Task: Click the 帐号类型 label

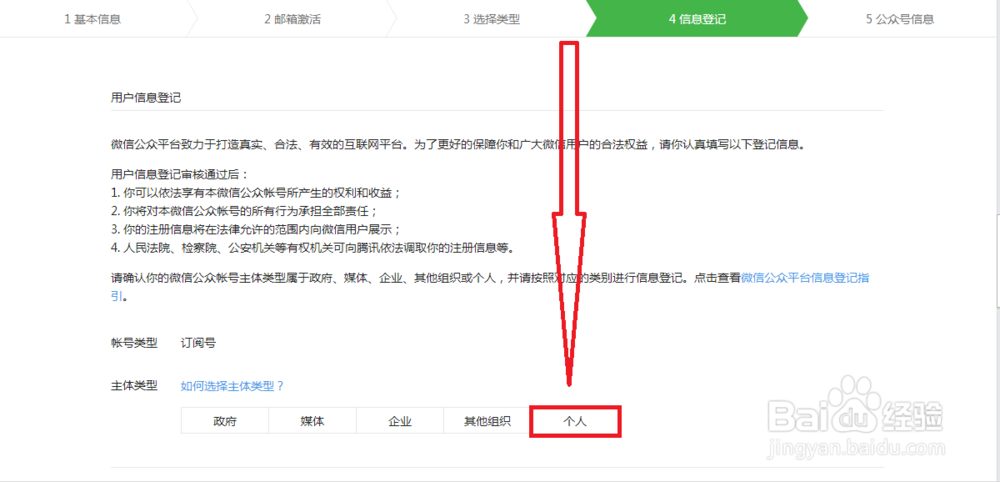Action: 134,343
